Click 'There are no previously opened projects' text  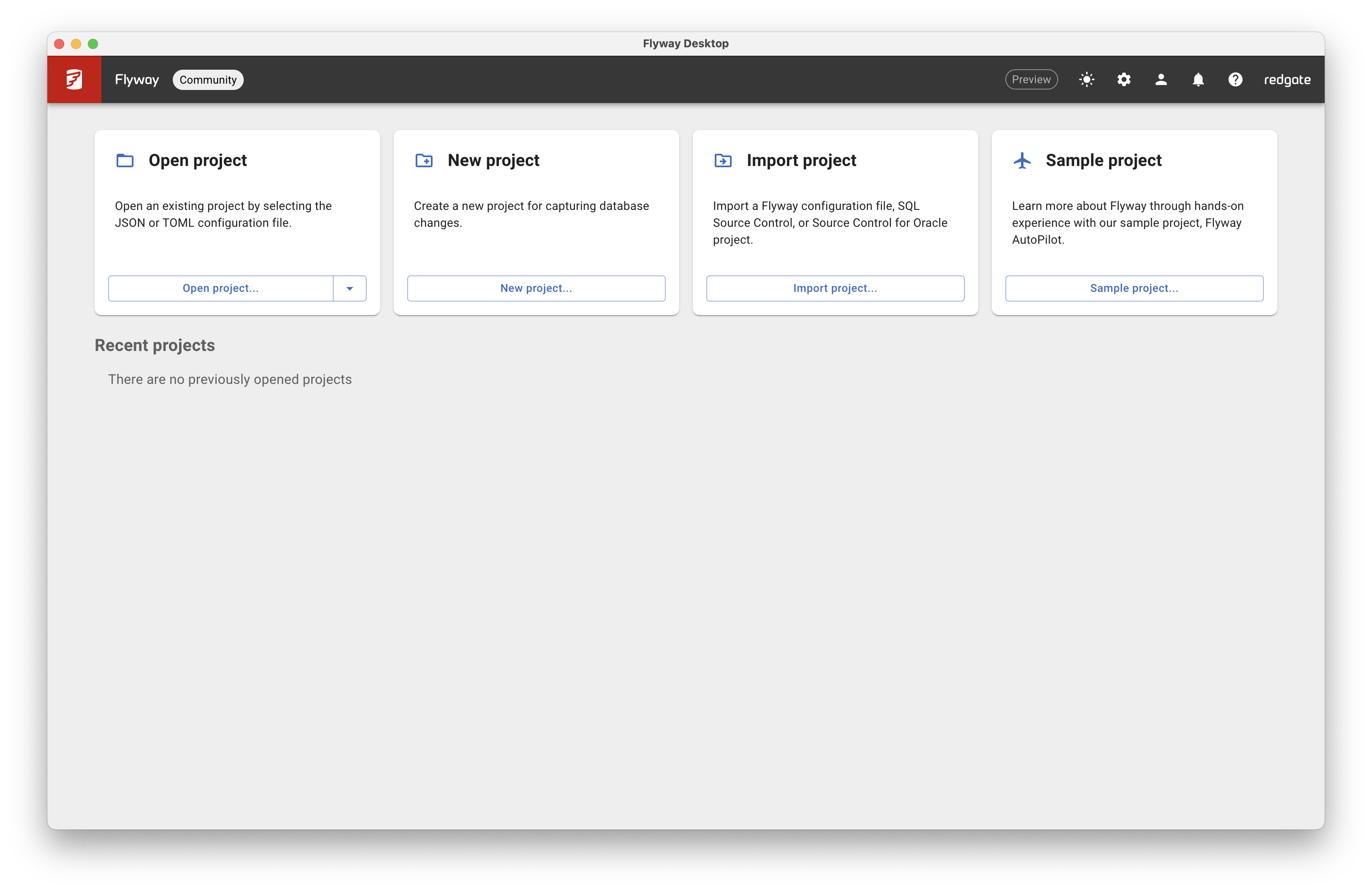click(x=230, y=379)
